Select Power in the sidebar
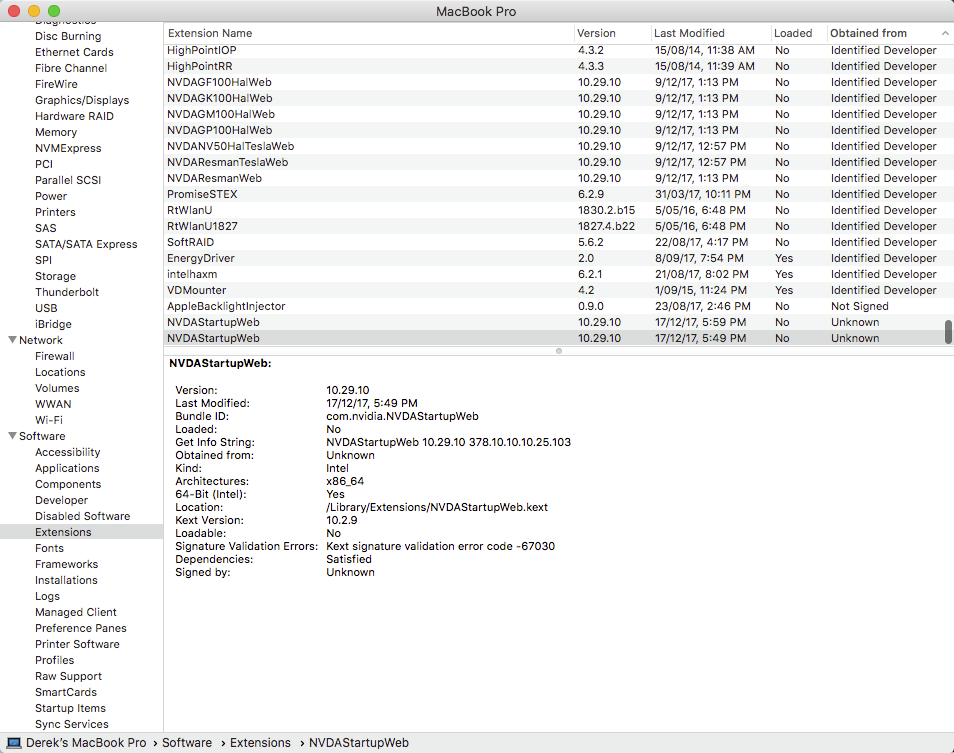 [x=51, y=196]
